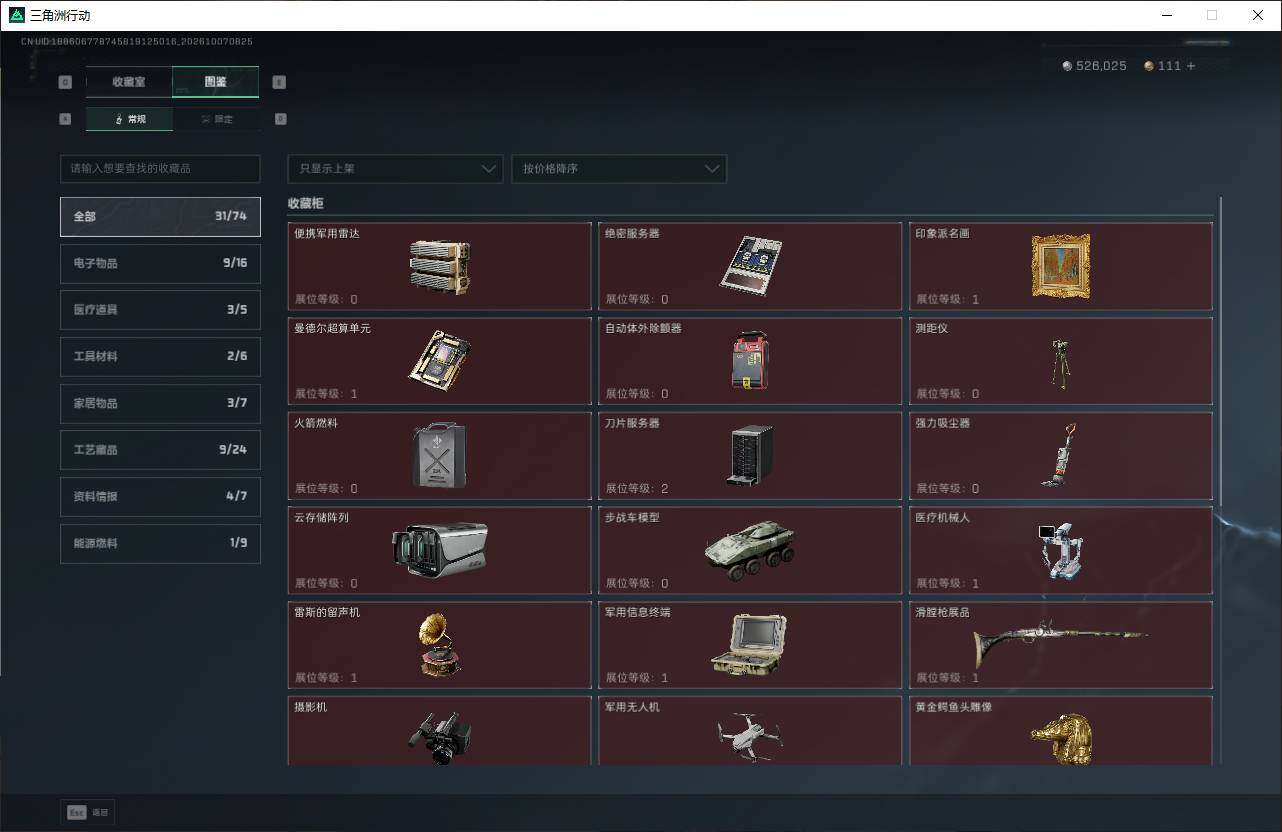Click the 测距仪 tripod image
Viewport: 1282px width, 832px height.
(1060, 364)
